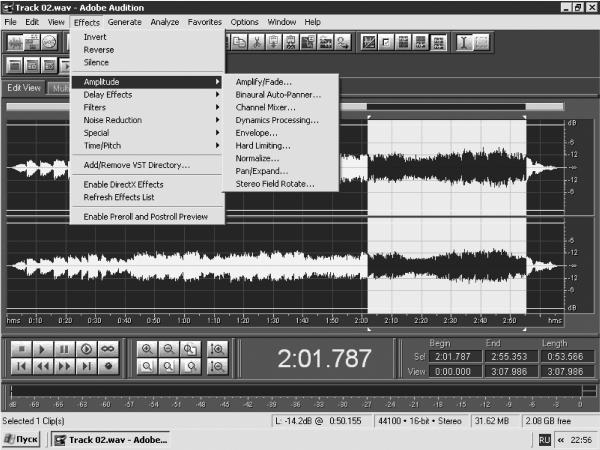
Task: Click the CD Project View toolbar icon
Action: 49,42
